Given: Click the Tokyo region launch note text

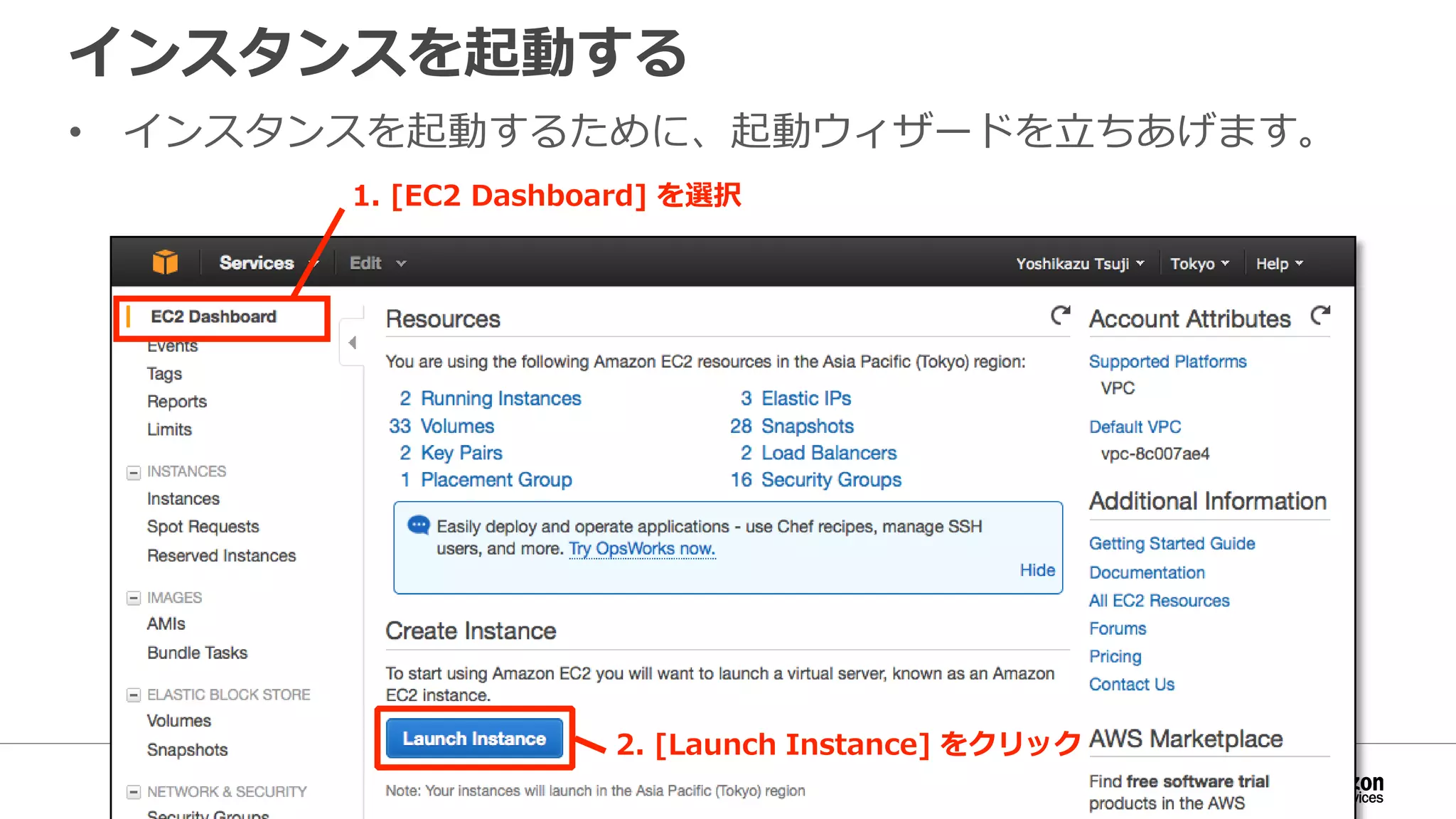Looking at the screenshot, I should pyautogui.click(x=595, y=791).
